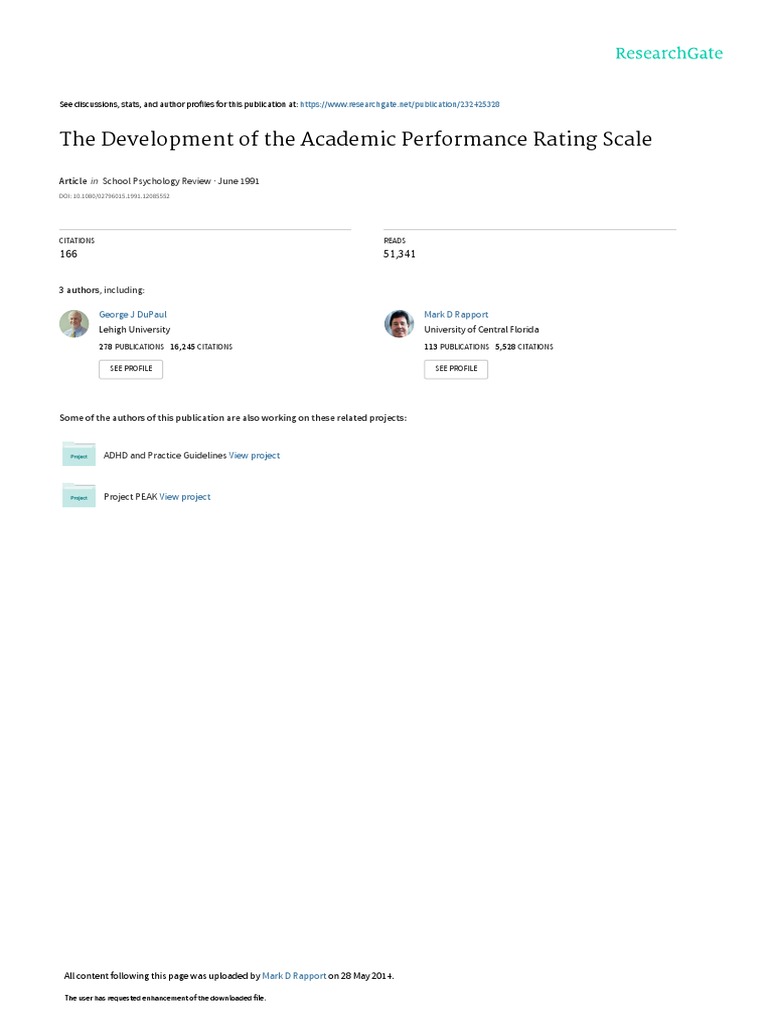
Task: Click the DOI text below the article line
Action: tap(115, 196)
